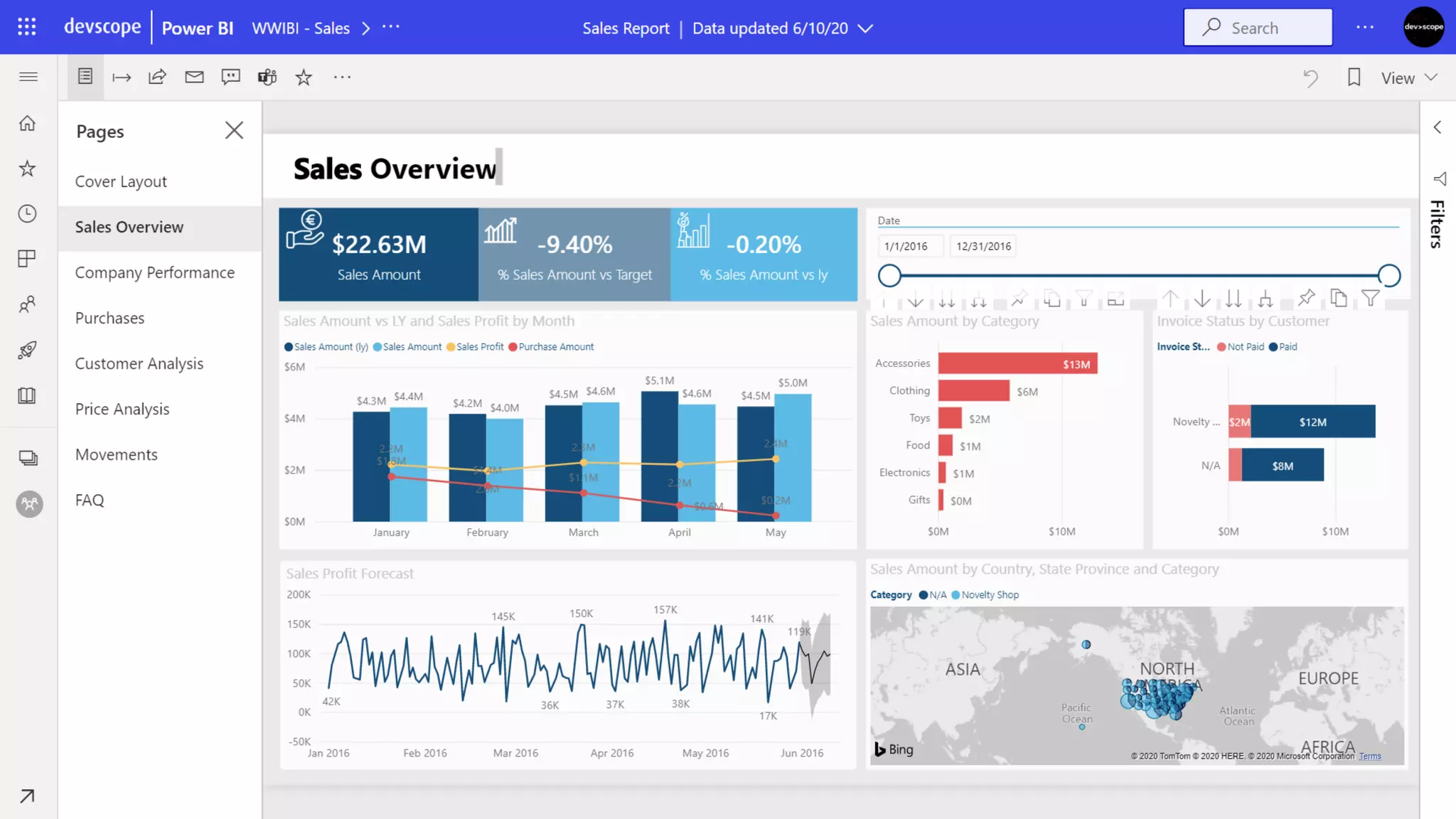Click the Date slider right handle

click(x=1388, y=275)
